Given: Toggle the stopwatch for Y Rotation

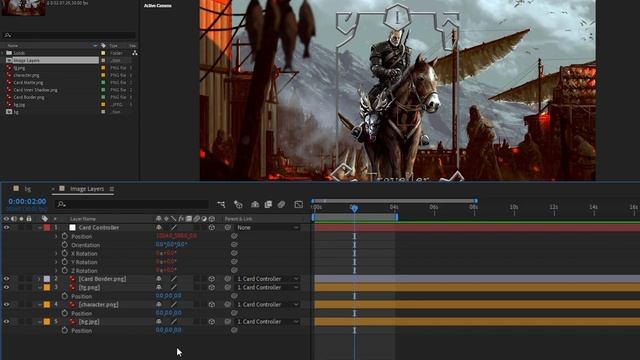Looking at the screenshot, I should (64, 262).
